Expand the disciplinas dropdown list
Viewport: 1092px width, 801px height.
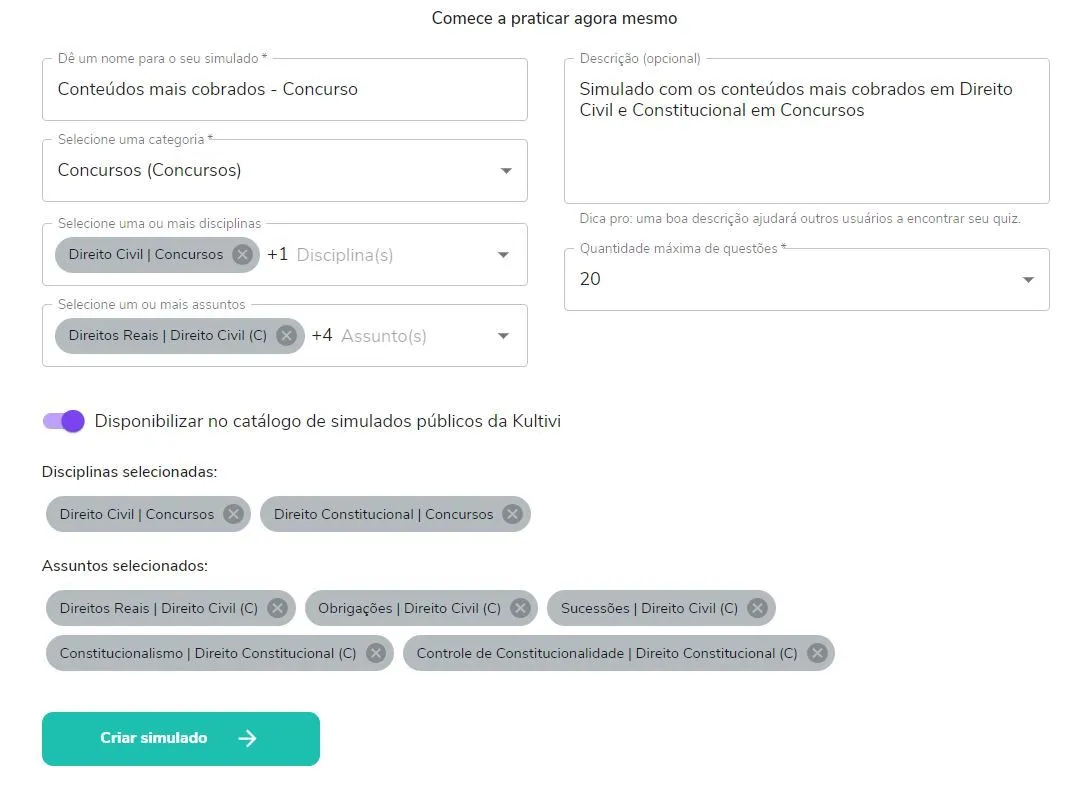coord(504,255)
